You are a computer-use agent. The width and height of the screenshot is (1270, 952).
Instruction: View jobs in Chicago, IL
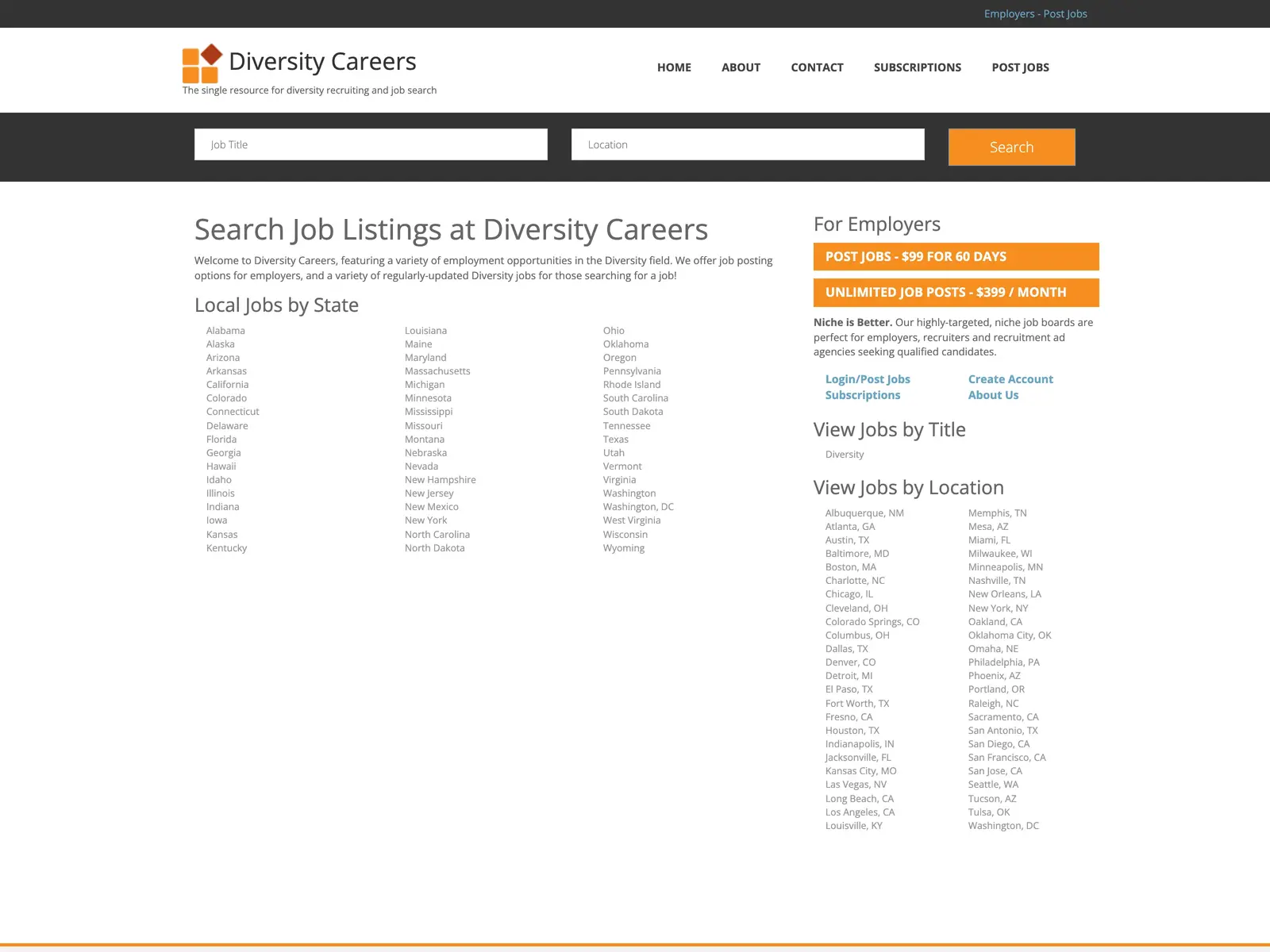click(x=849, y=594)
